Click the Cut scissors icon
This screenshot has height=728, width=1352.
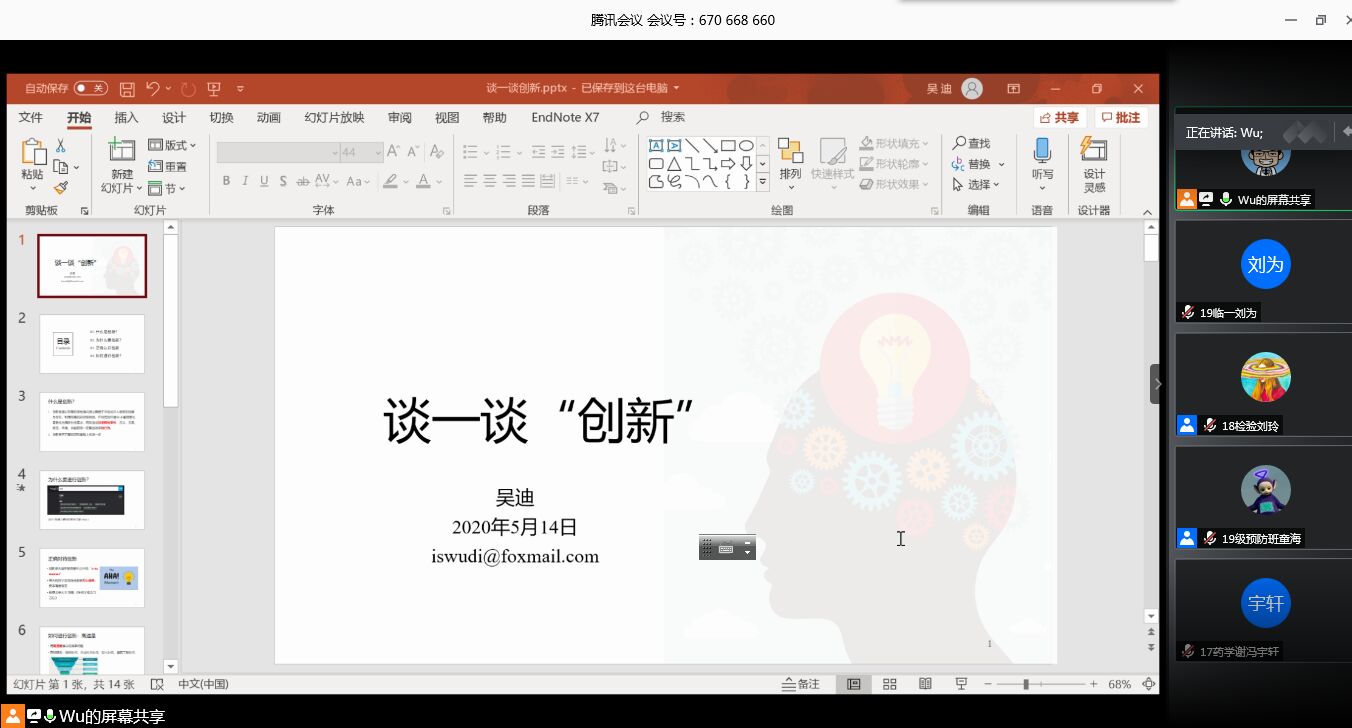(x=61, y=146)
